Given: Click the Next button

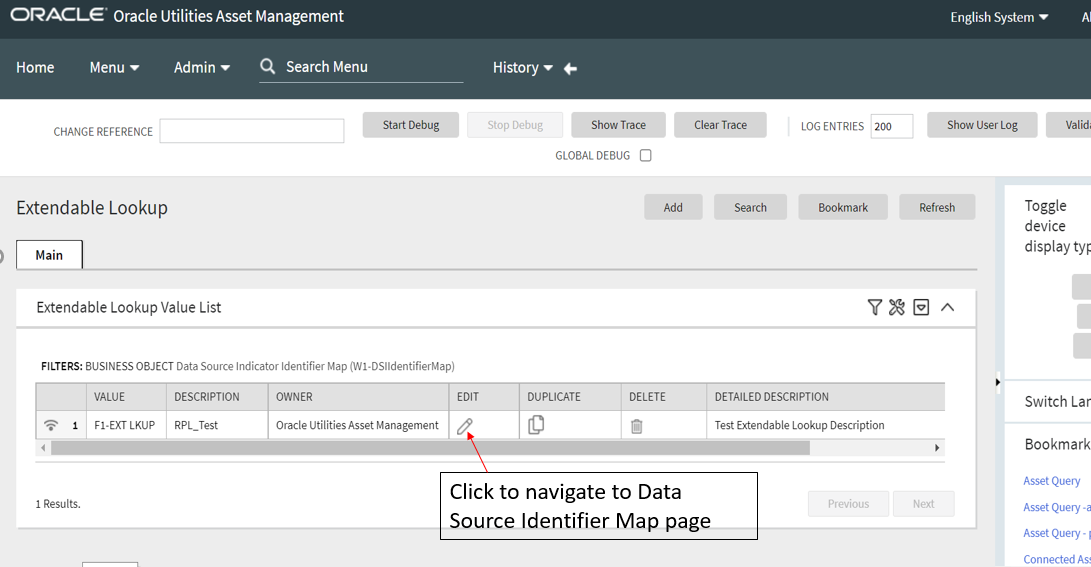Looking at the screenshot, I should click(923, 504).
